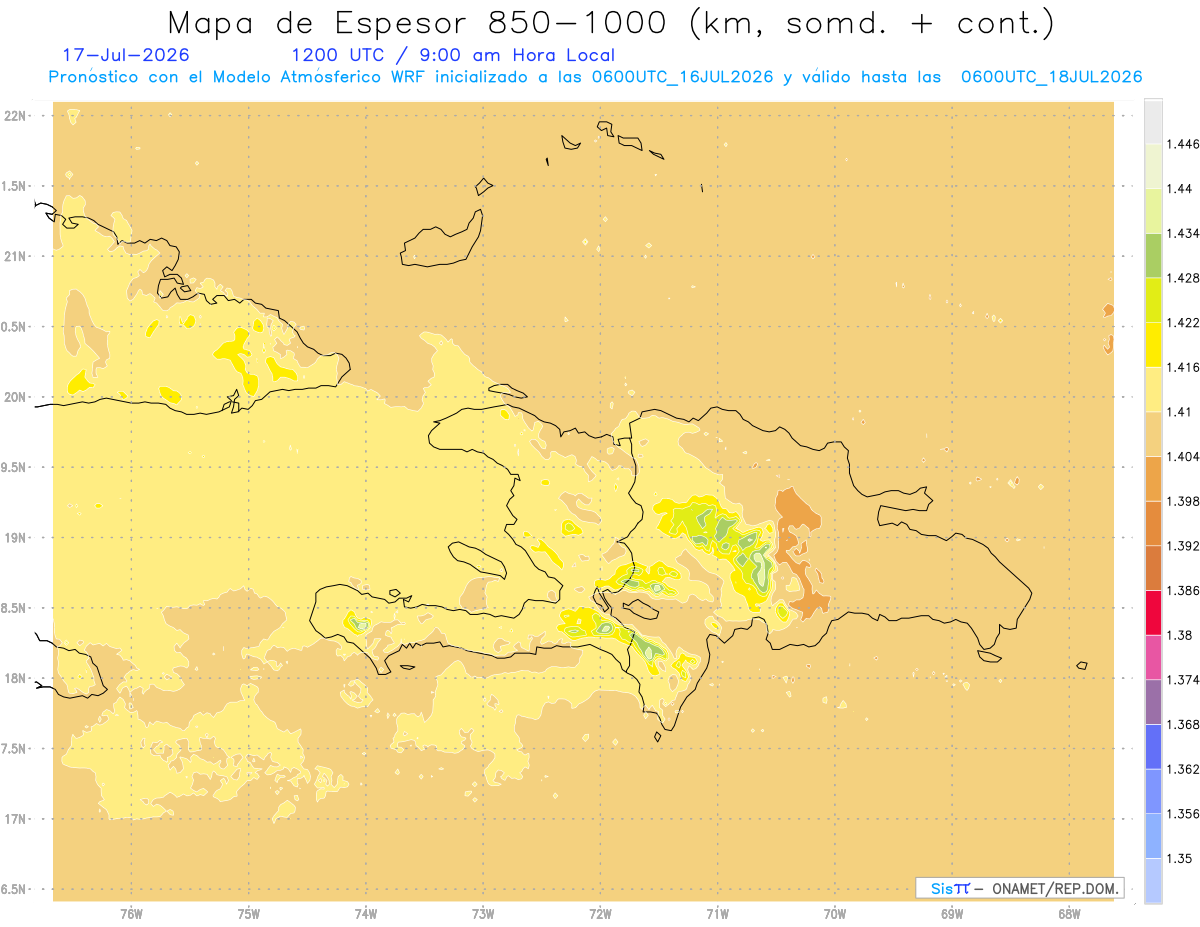Click the longitude label '69W'
This screenshot has height=927, width=1200.
point(952,914)
